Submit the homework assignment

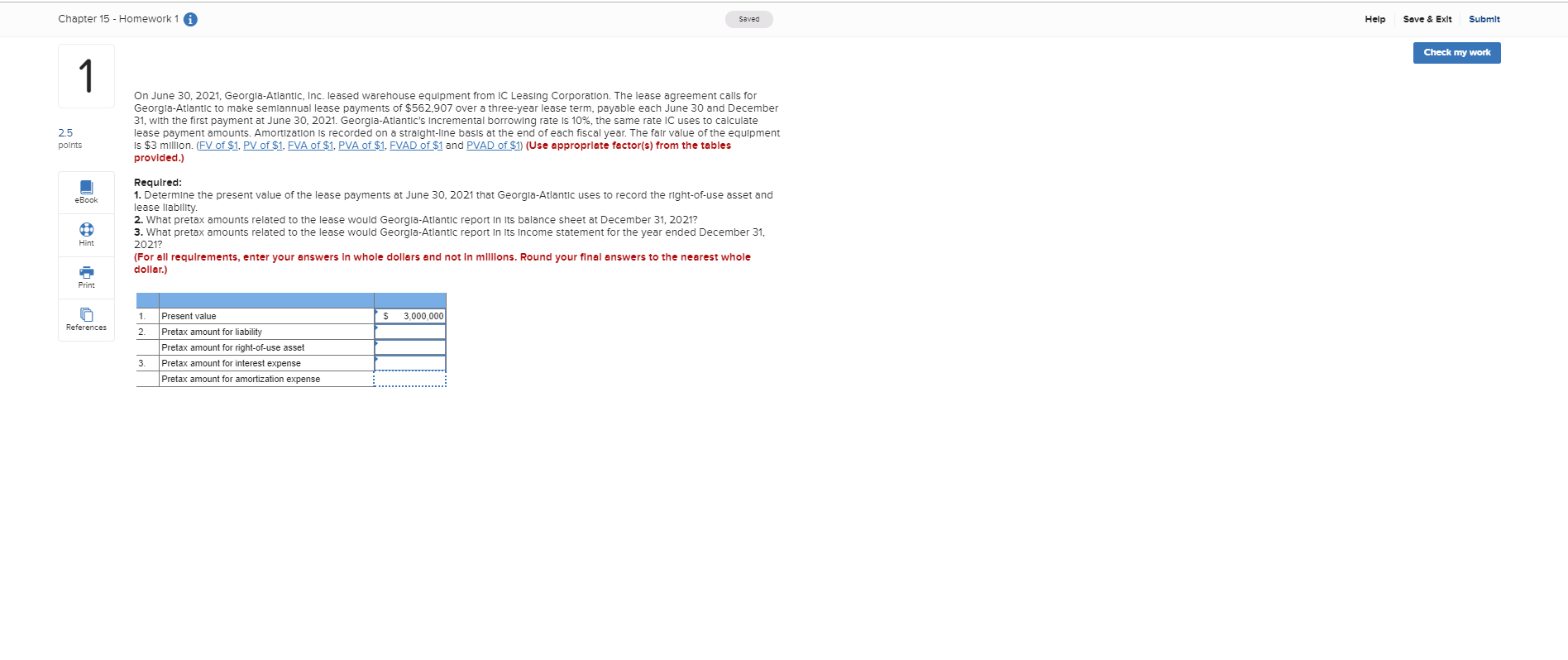click(x=1484, y=19)
